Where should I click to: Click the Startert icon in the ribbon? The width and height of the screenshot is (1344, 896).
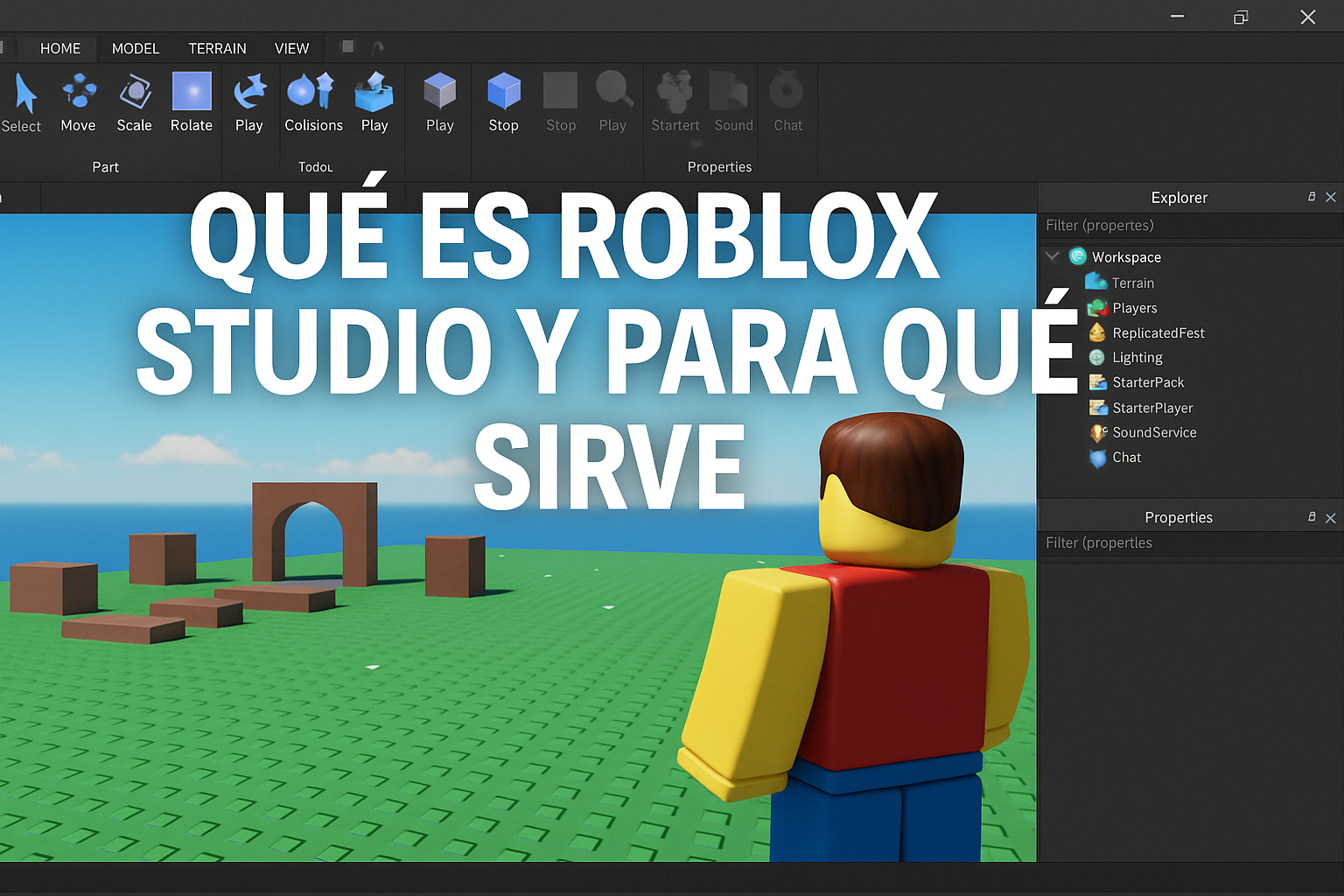click(x=675, y=92)
